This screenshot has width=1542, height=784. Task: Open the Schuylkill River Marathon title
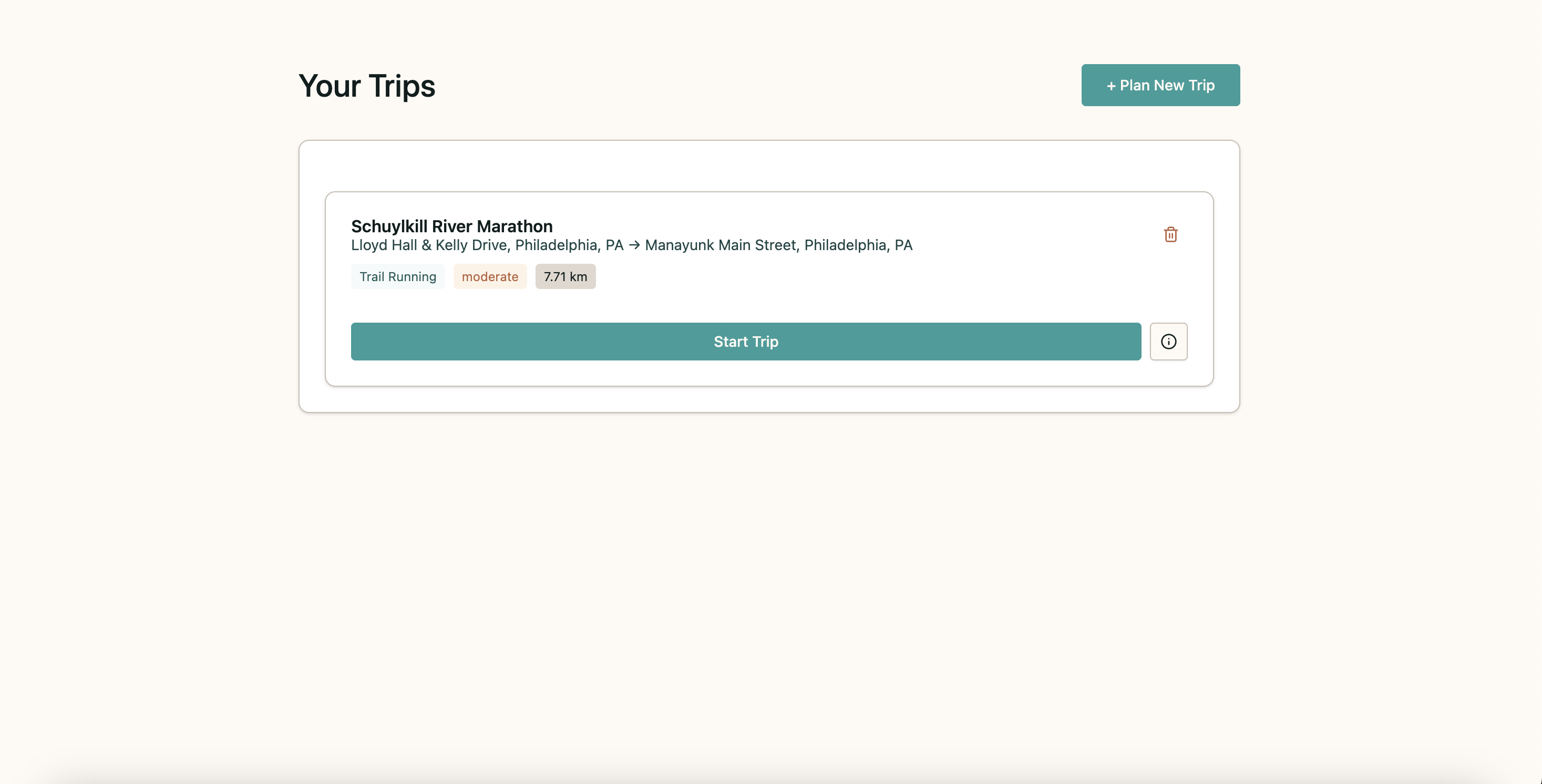451,226
